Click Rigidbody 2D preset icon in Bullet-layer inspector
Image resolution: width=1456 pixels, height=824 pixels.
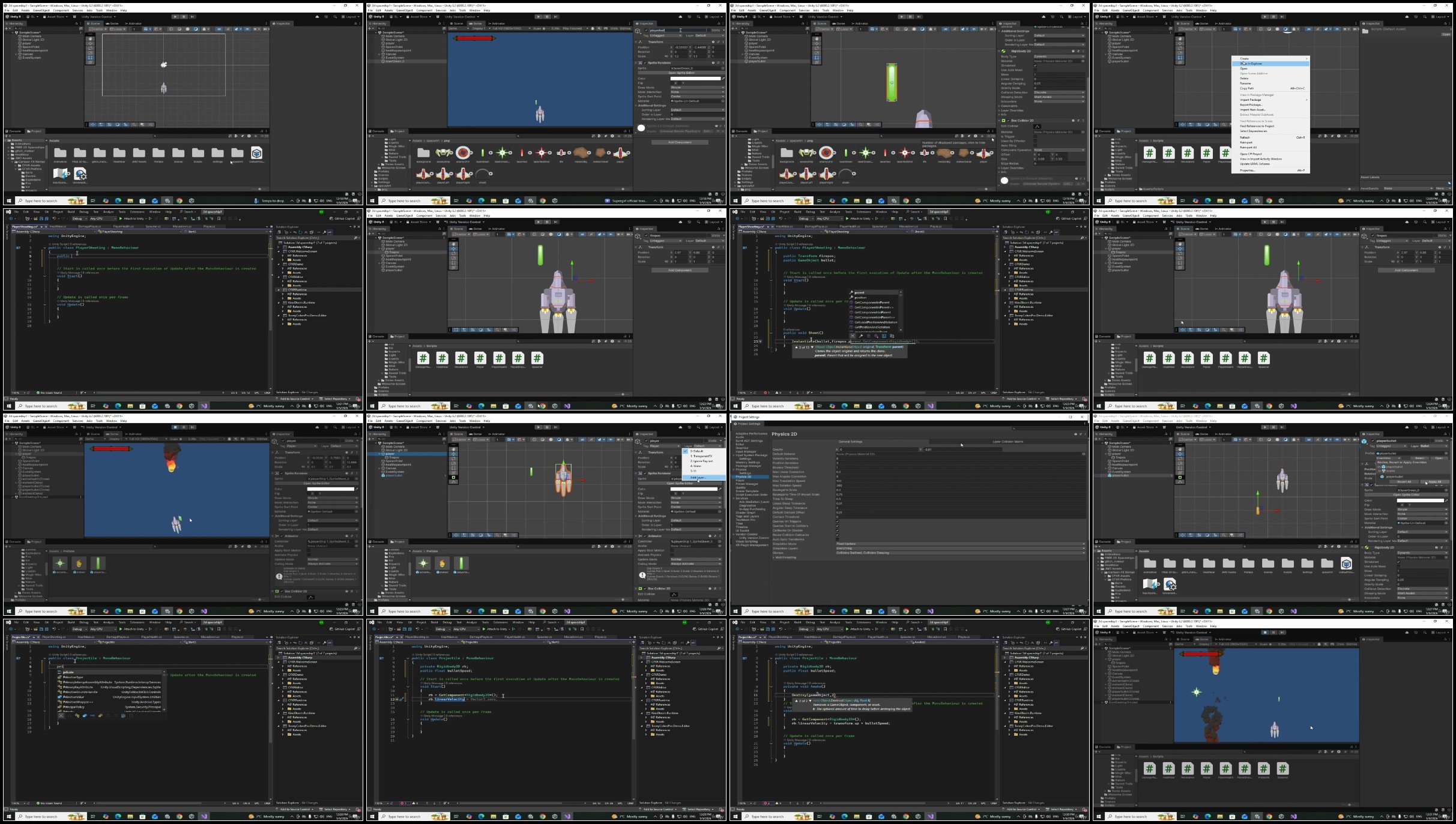point(1442,547)
